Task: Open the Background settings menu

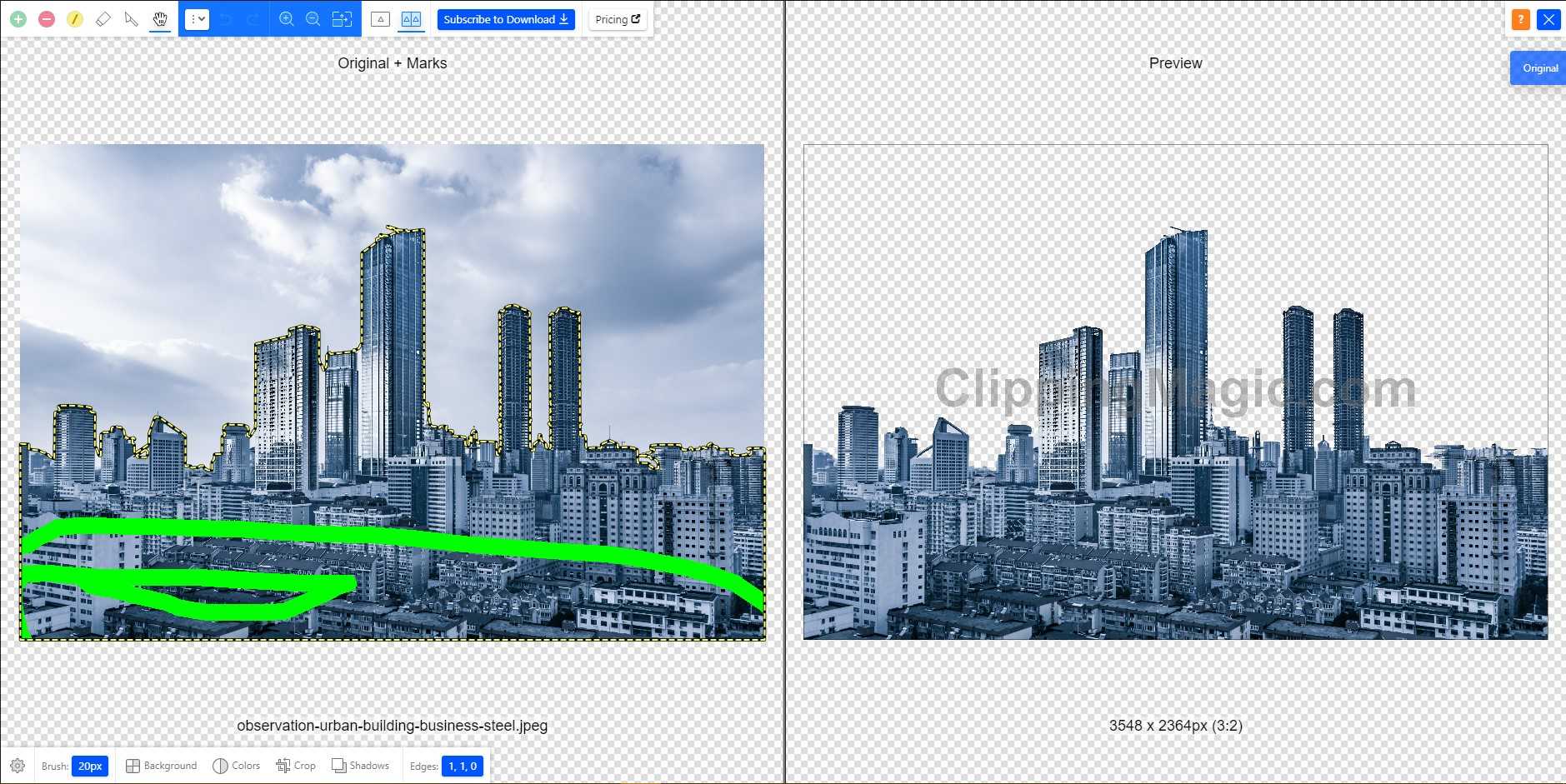Action: [162, 766]
